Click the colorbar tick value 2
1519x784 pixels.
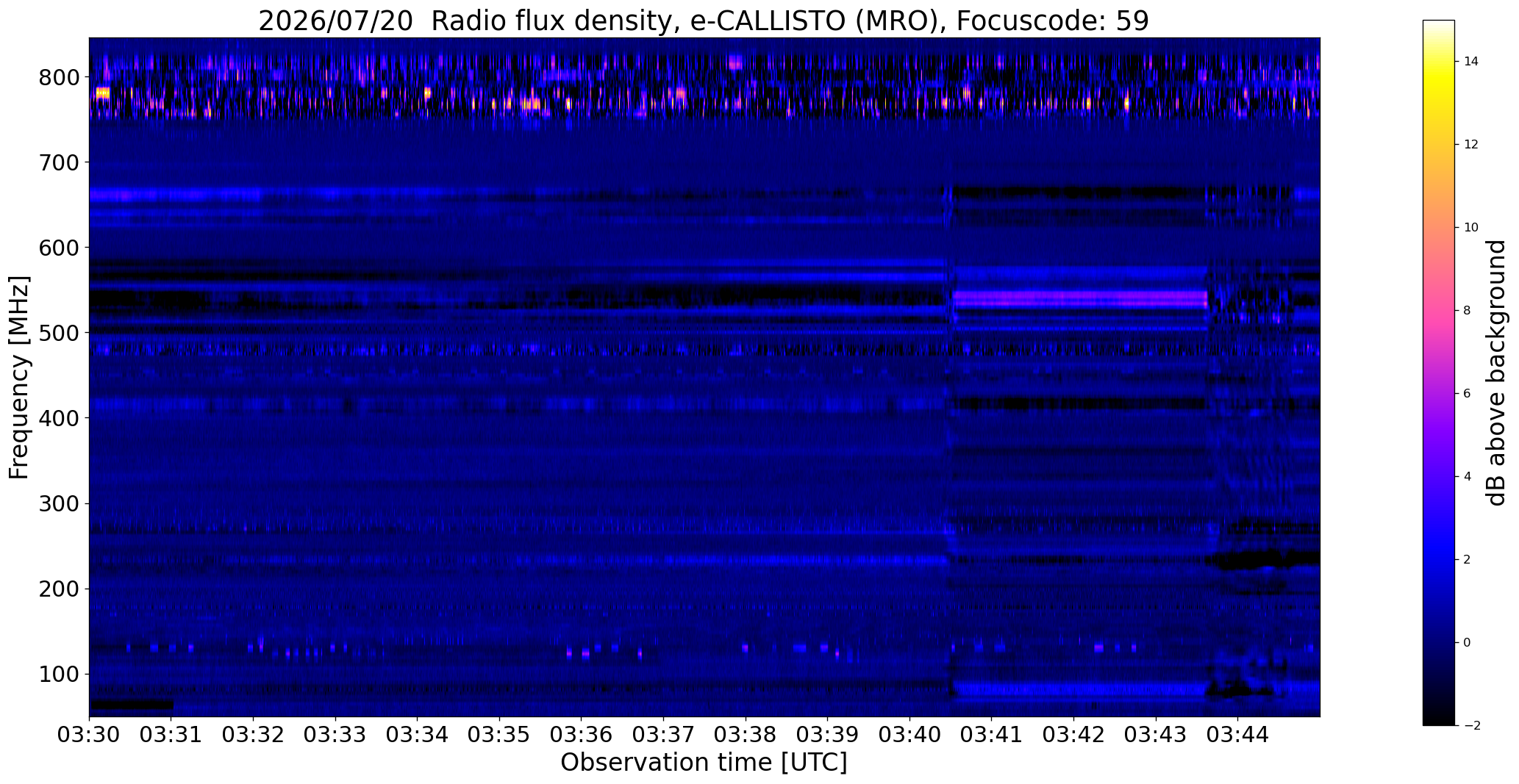coord(1468,560)
